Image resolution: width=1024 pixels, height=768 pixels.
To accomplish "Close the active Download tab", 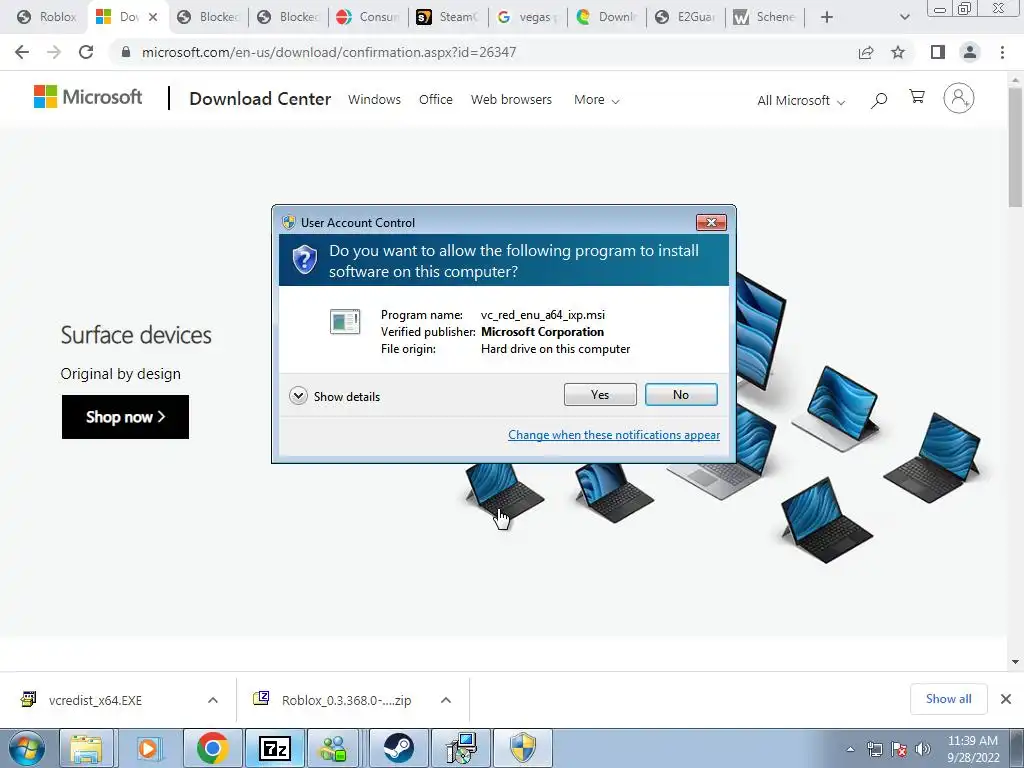I will click(153, 17).
